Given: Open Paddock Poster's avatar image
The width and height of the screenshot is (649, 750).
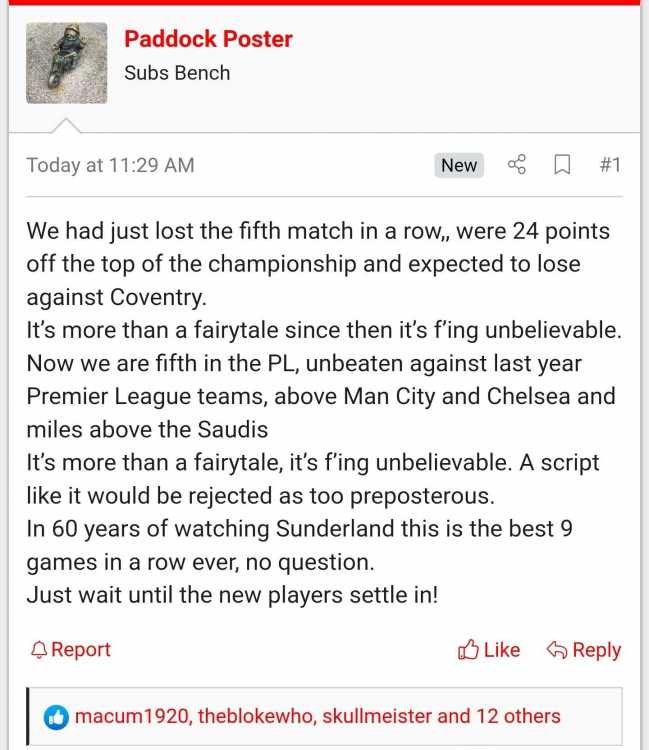Looking at the screenshot, I should click(x=66, y=63).
